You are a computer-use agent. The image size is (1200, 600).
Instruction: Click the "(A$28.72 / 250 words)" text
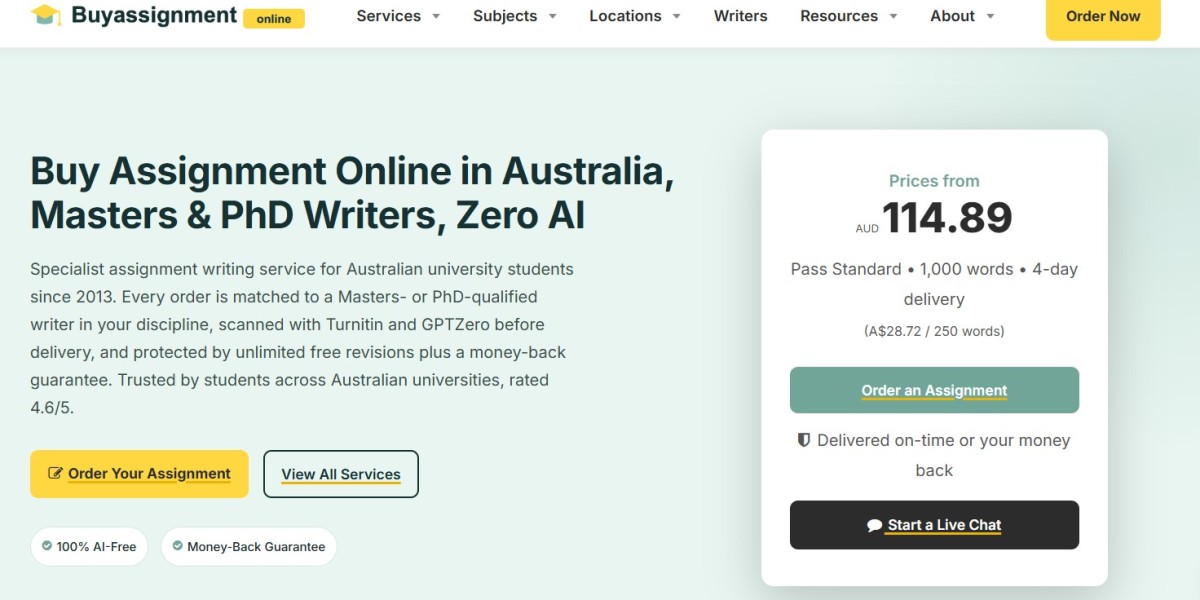pos(934,331)
